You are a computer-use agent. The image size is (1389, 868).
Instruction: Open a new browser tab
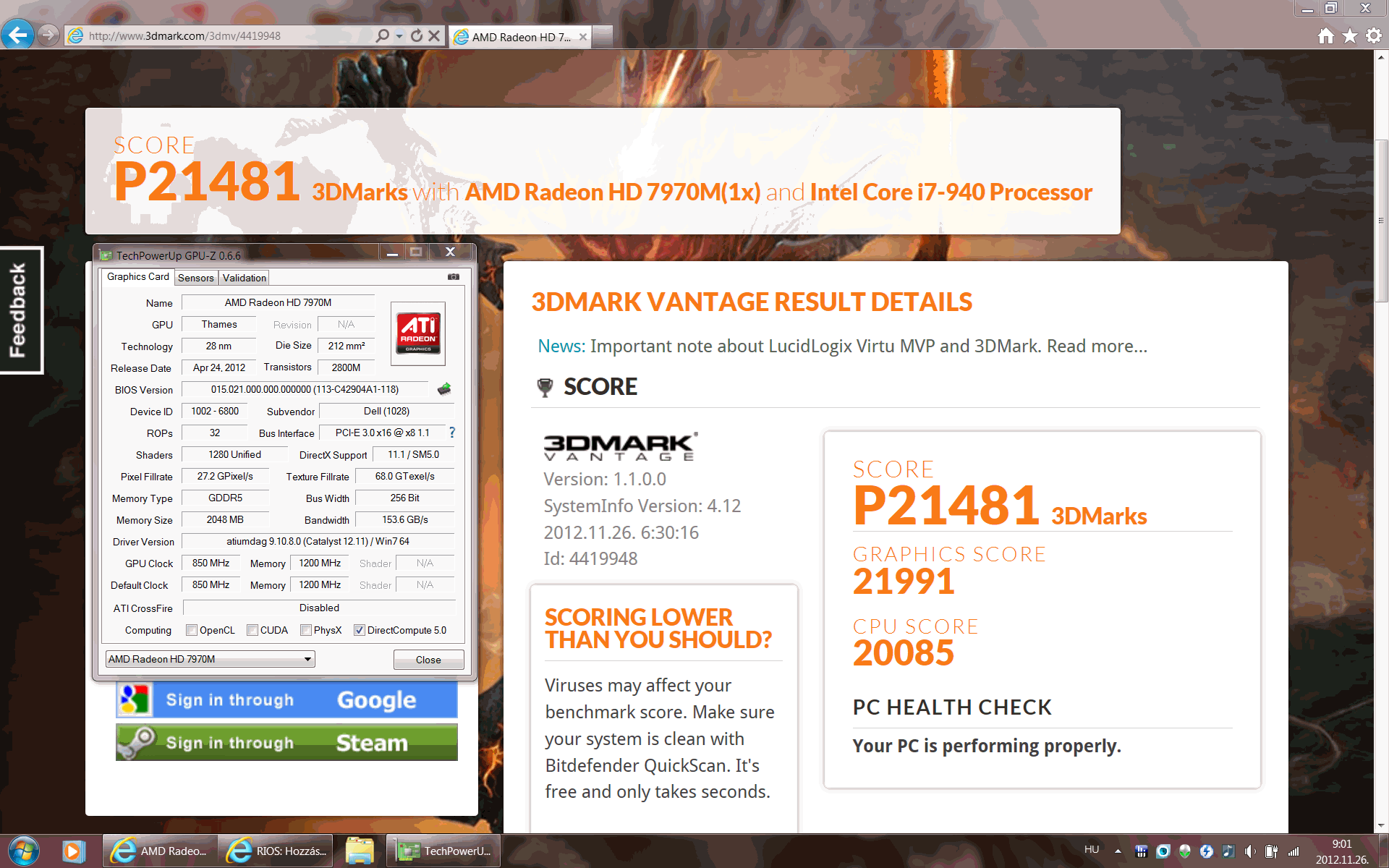click(603, 36)
